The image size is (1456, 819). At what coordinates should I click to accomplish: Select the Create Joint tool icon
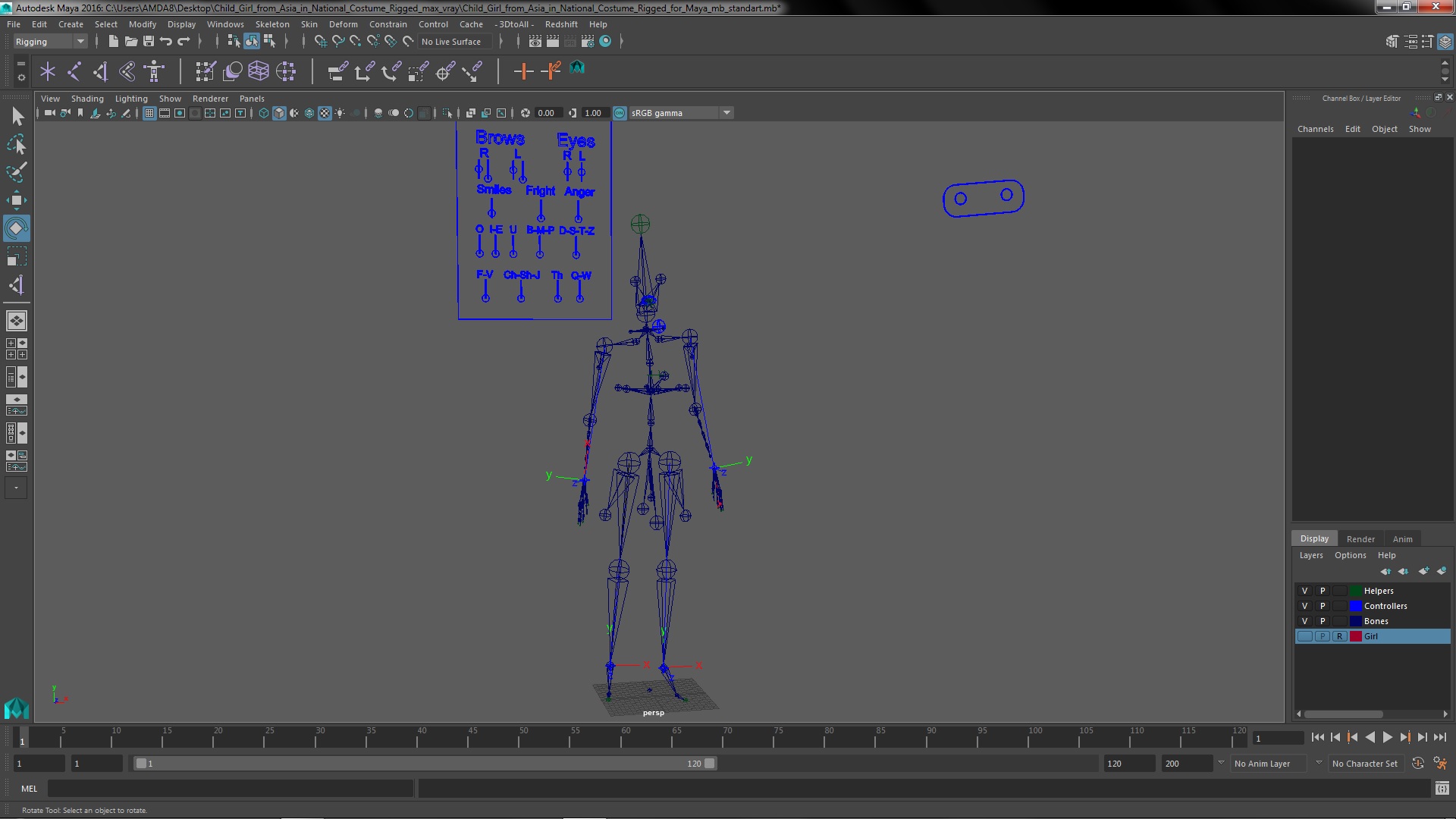click(74, 71)
